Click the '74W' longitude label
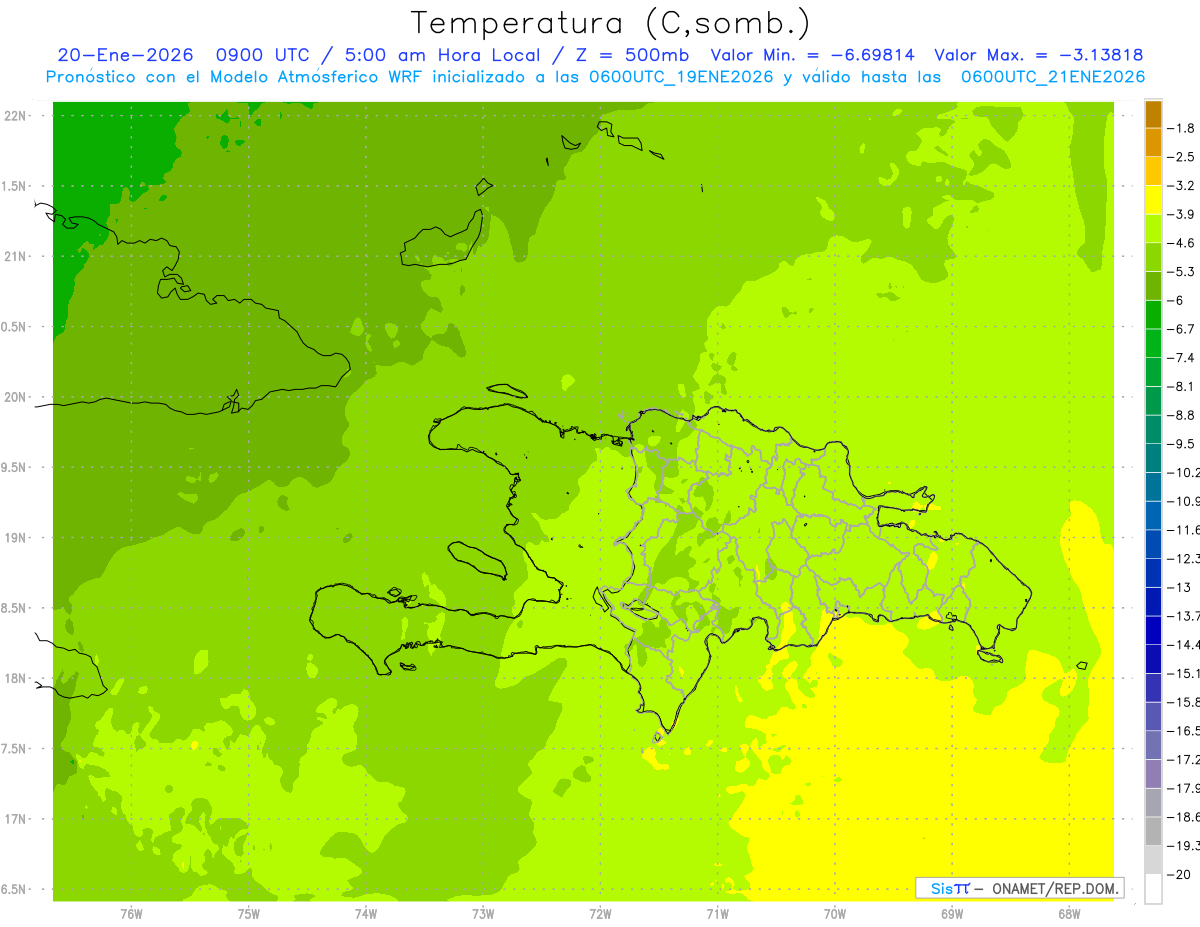This screenshot has height=927, width=1200. pos(366,913)
